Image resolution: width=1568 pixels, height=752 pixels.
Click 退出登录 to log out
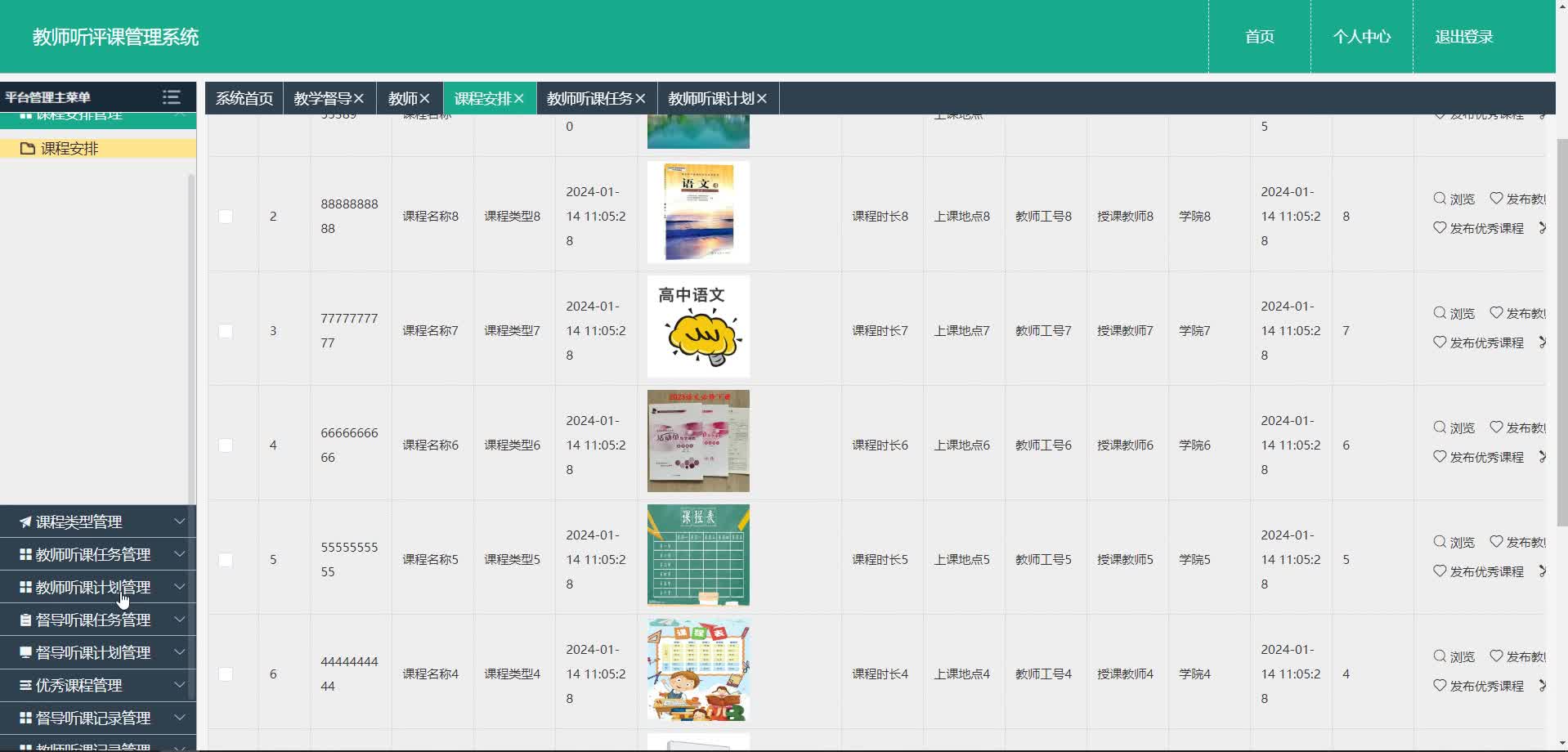point(1463,37)
